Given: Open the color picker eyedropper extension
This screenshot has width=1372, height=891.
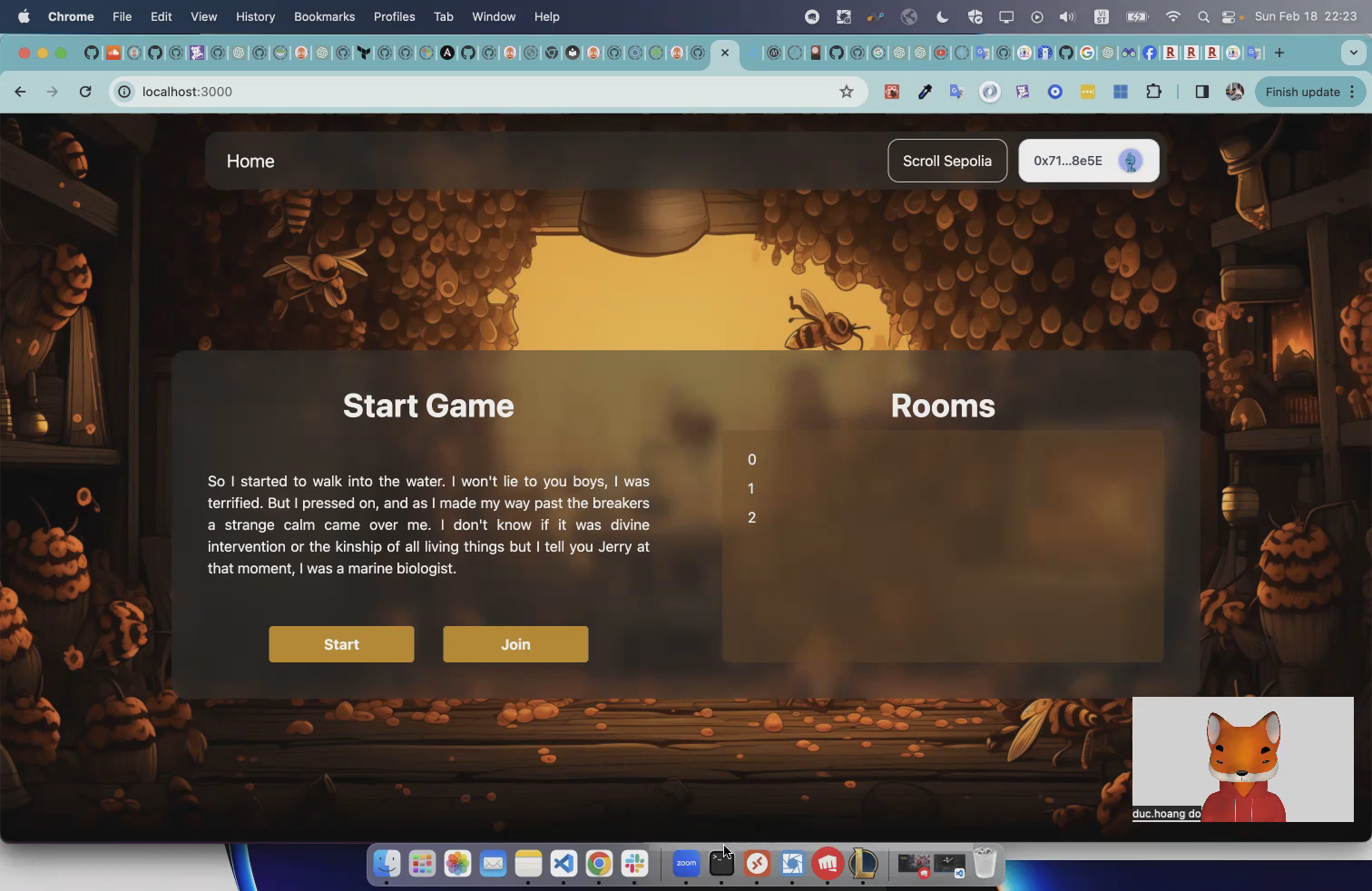Looking at the screenshot, I should [925, 92].
